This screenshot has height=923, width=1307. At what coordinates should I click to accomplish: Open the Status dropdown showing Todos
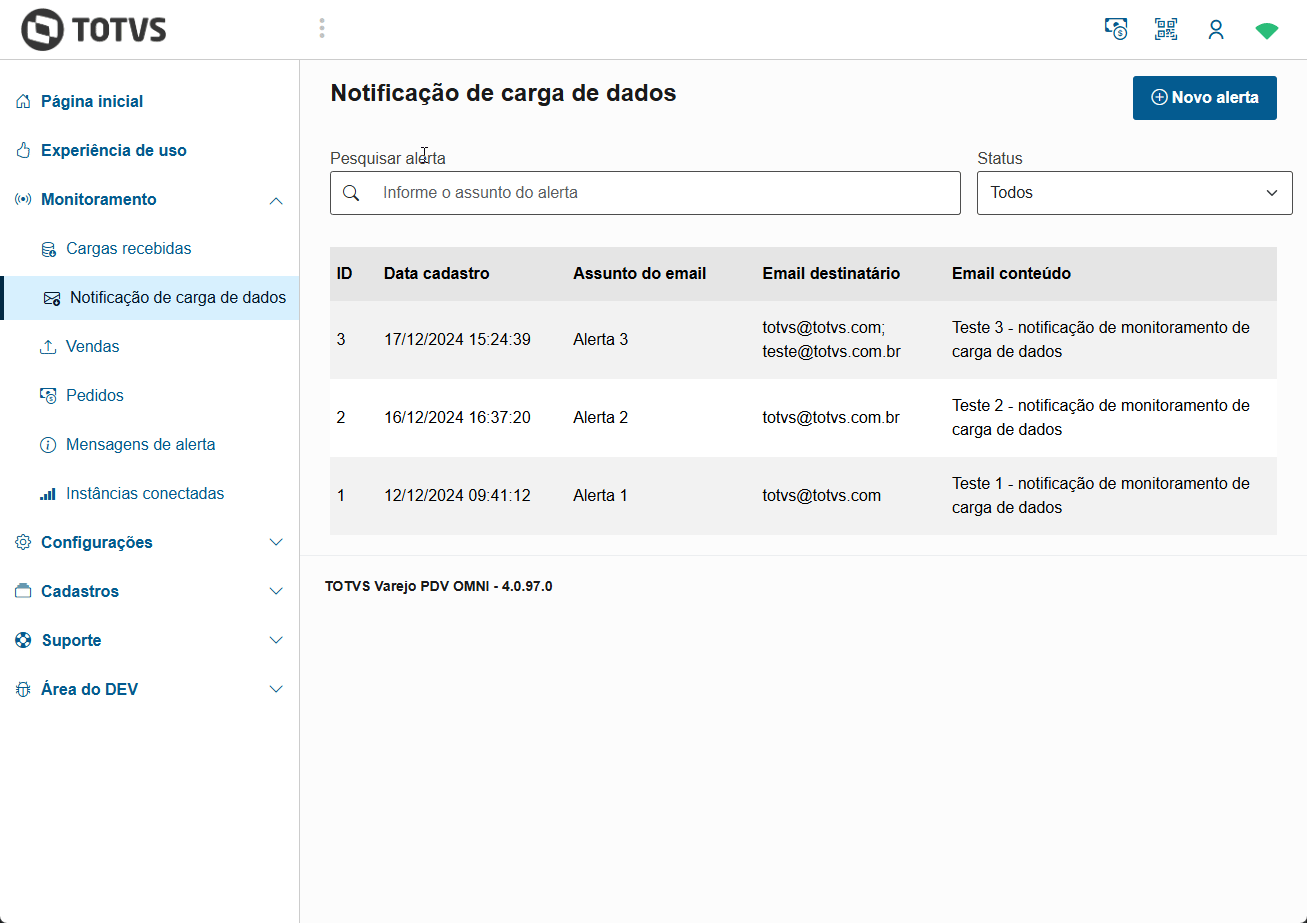click(x=1134, y=192)
